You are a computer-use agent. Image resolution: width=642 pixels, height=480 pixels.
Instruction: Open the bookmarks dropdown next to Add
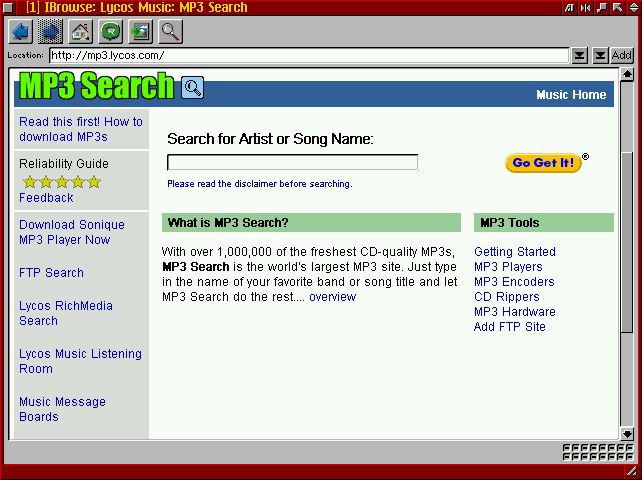(600, 55)
